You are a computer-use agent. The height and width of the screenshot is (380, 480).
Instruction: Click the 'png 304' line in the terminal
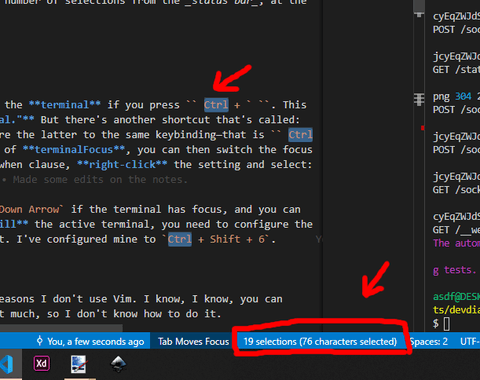point(456,96)
